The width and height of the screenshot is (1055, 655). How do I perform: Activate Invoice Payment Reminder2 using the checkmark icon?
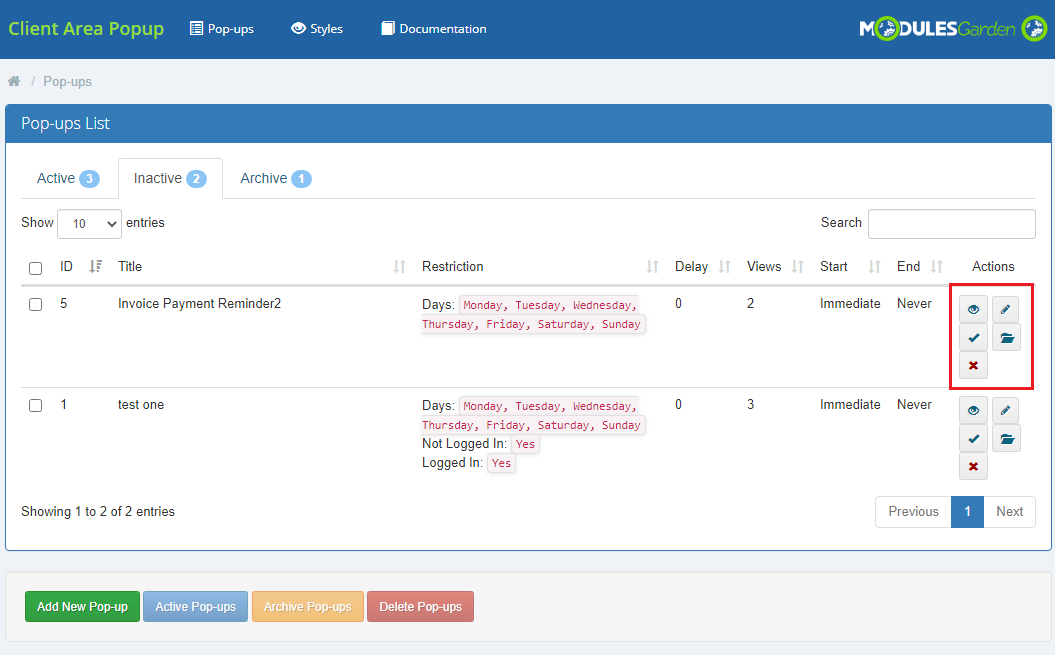click(x=973, y=338)
